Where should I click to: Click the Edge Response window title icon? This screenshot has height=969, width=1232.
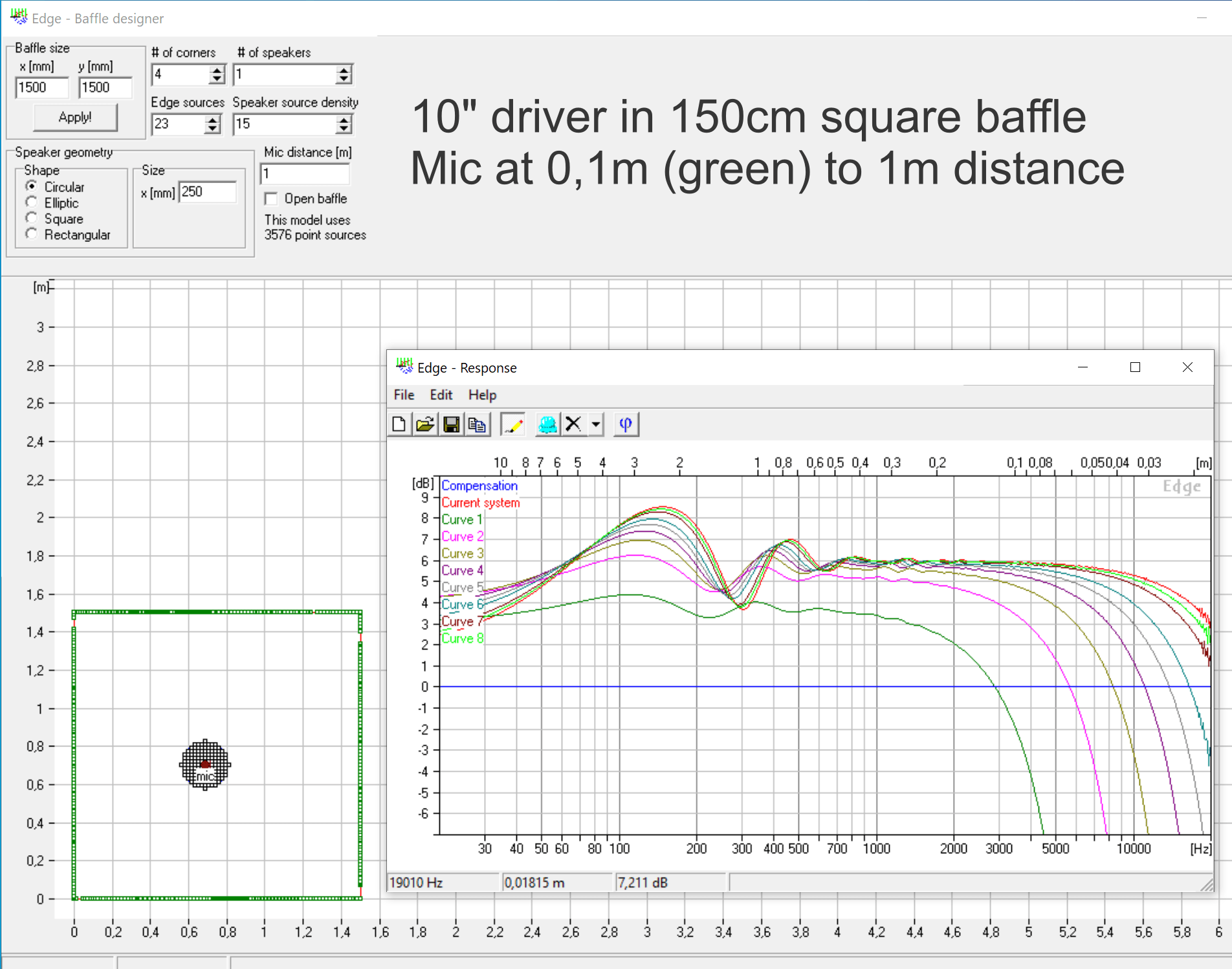click(x=404, y=366)
